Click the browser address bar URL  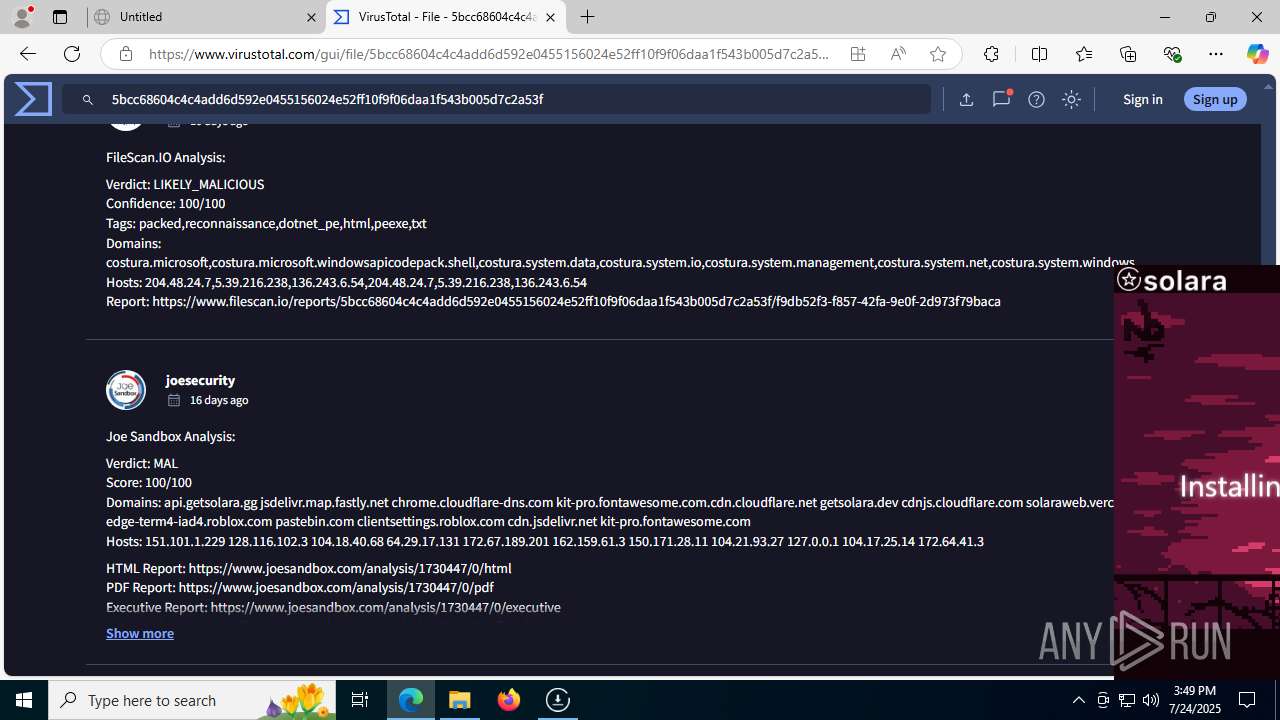pyautogui.click(x=489, y=54)
